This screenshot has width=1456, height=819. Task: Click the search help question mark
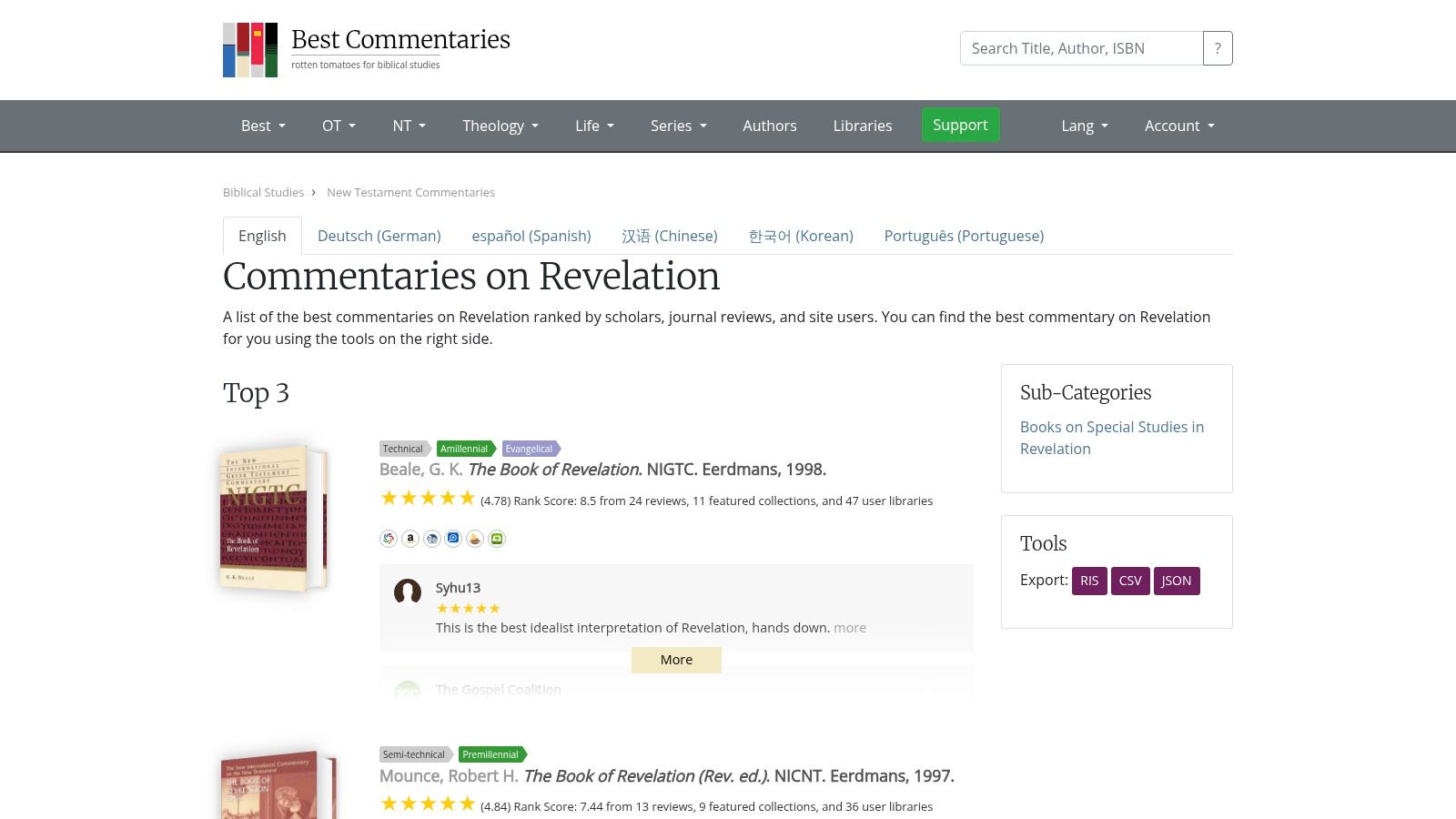point(1218,48)
